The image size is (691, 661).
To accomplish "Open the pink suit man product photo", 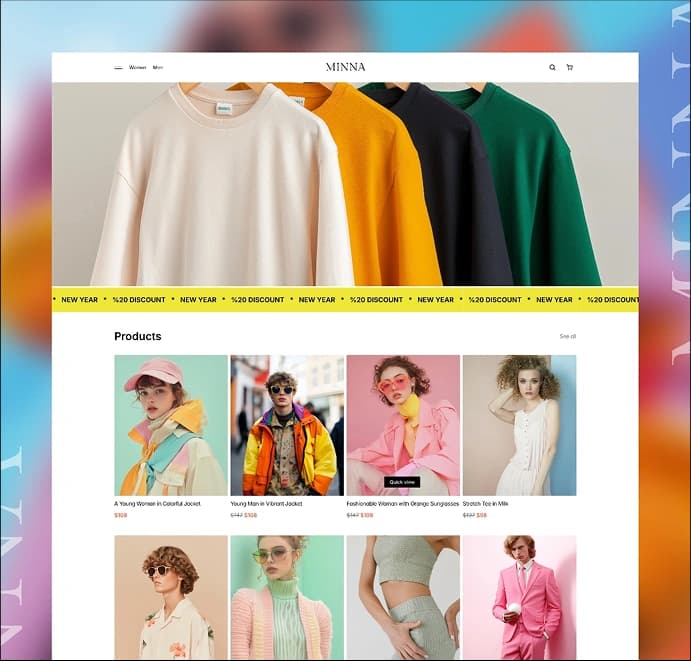I will (x=519, y=597).
